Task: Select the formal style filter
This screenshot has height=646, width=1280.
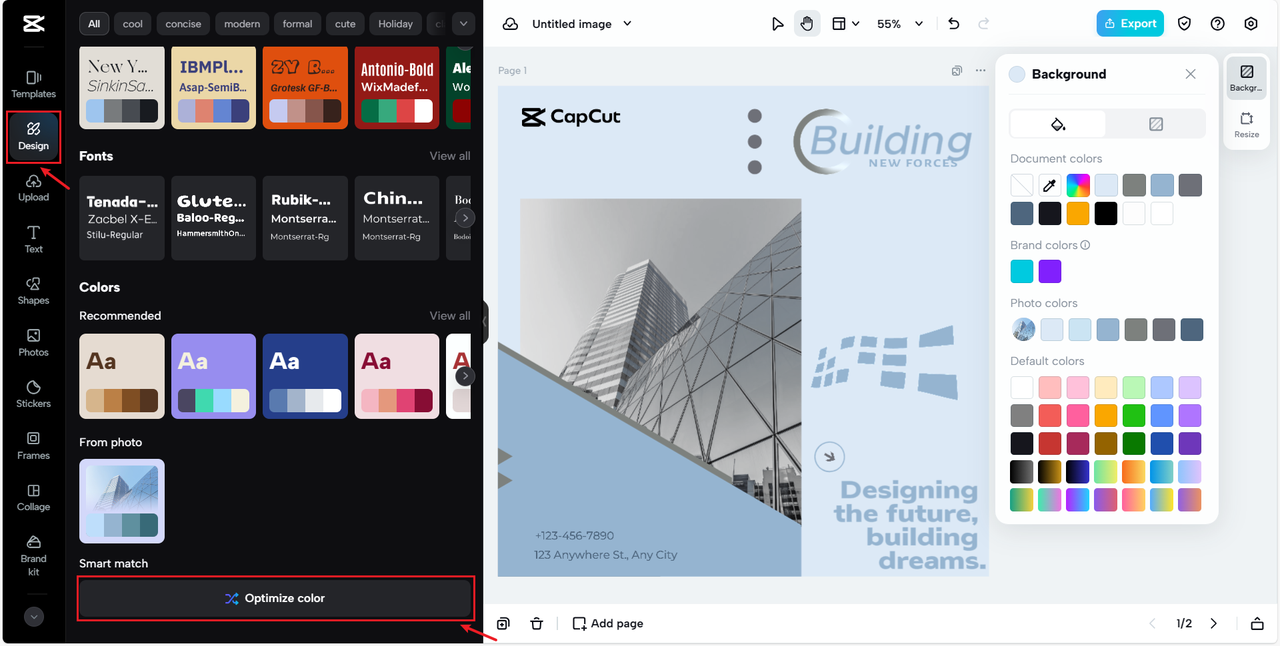Action: [298, 23]
